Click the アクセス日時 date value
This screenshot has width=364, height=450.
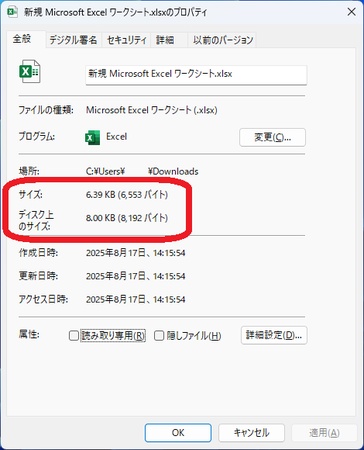point(136,299)
